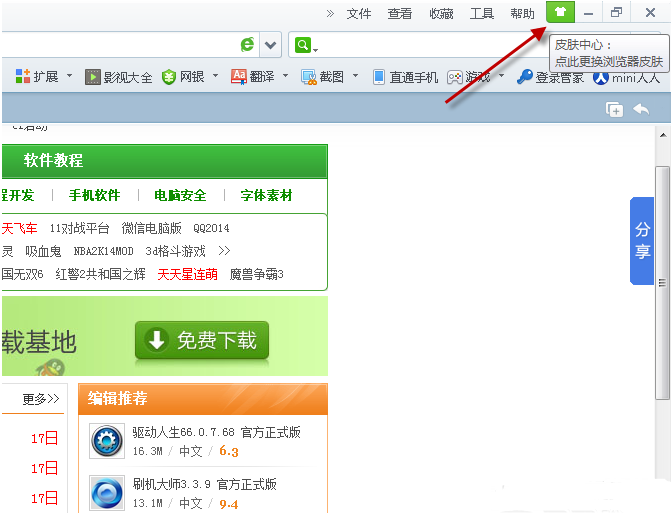Open the 3d格斗游戏 link

point(175,251)
